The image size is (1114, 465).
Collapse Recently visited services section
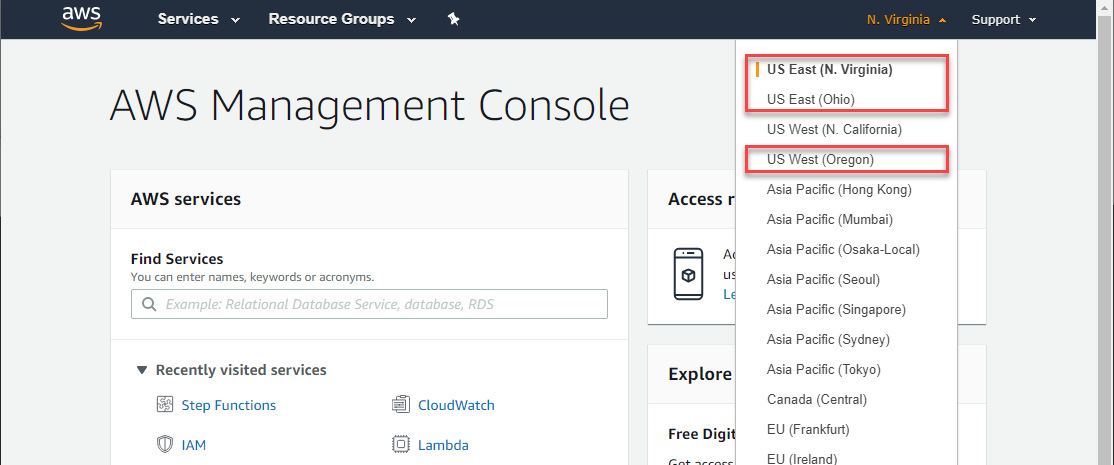142,370
